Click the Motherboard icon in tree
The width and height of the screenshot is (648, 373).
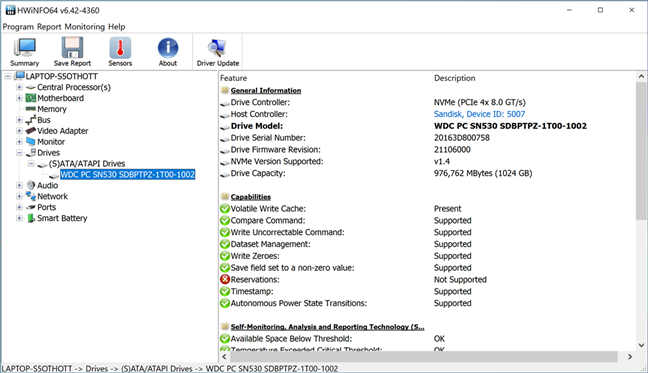tap(31, 98)
